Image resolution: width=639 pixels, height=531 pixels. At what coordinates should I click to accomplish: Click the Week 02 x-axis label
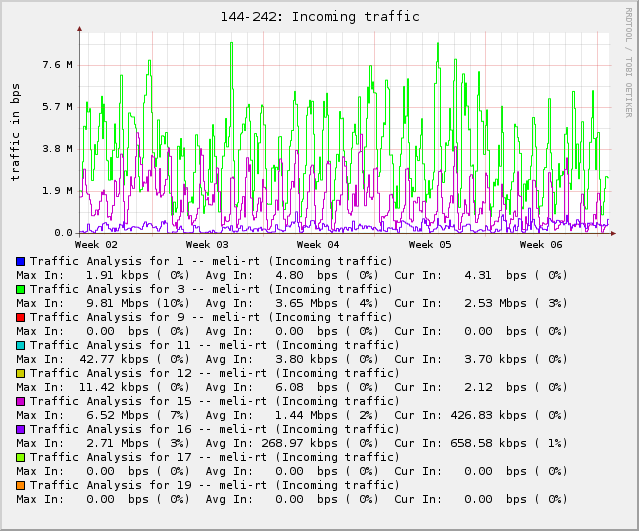point(96,244)
